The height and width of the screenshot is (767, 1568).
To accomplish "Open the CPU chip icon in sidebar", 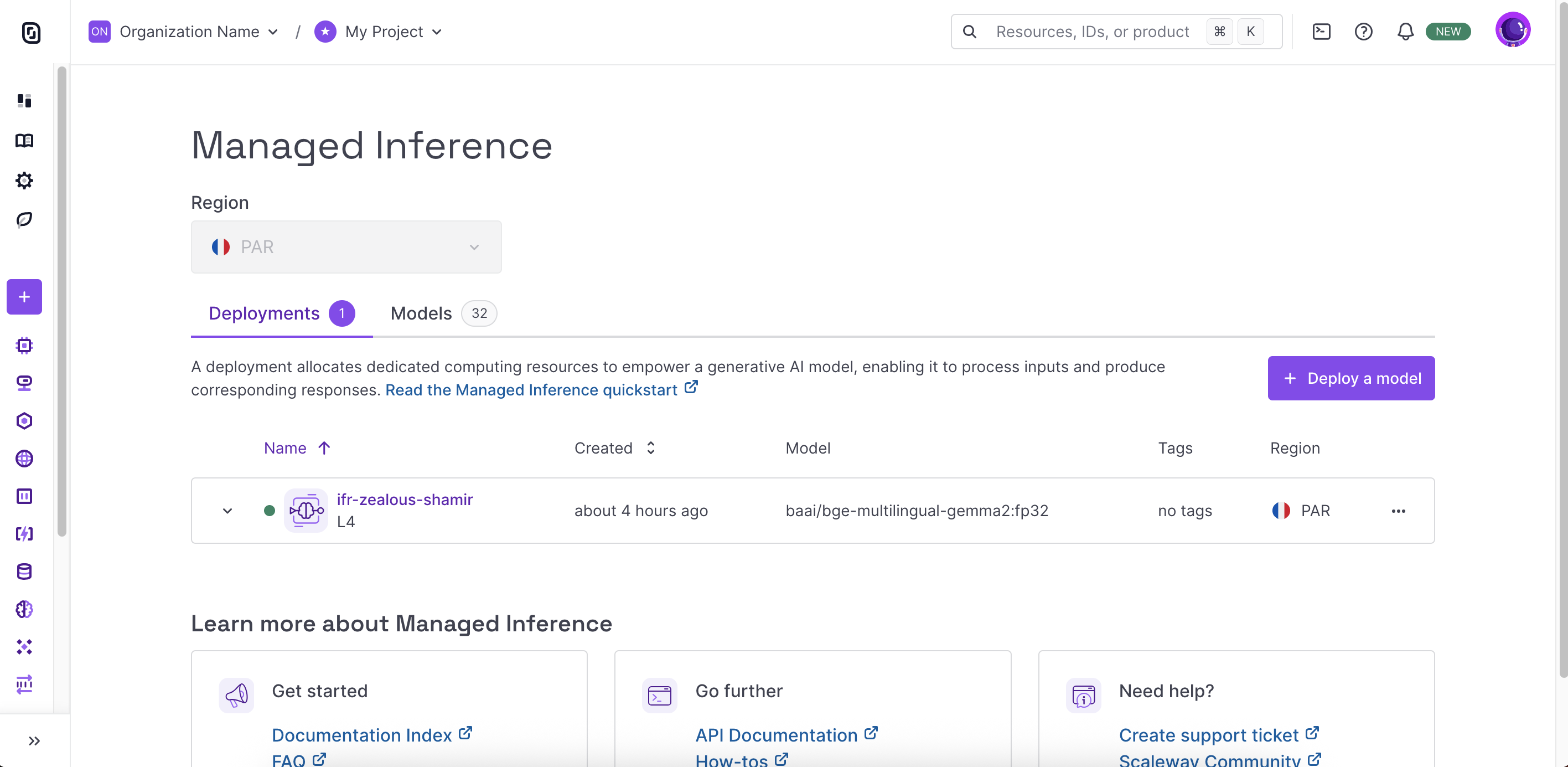I will coord(24,346).
